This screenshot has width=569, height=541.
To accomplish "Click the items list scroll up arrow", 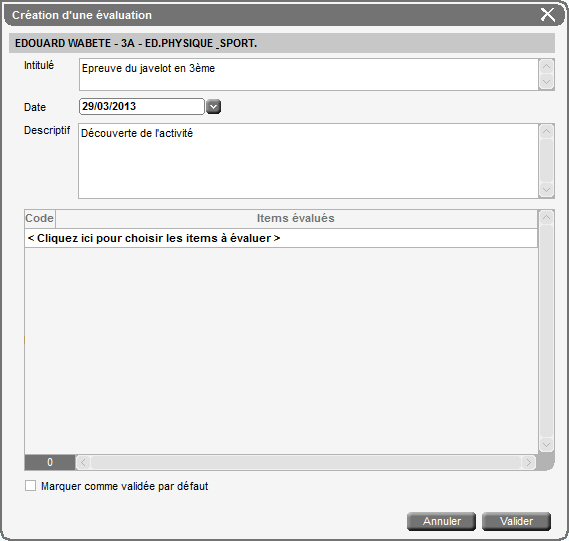I will [x=547, y=218].
